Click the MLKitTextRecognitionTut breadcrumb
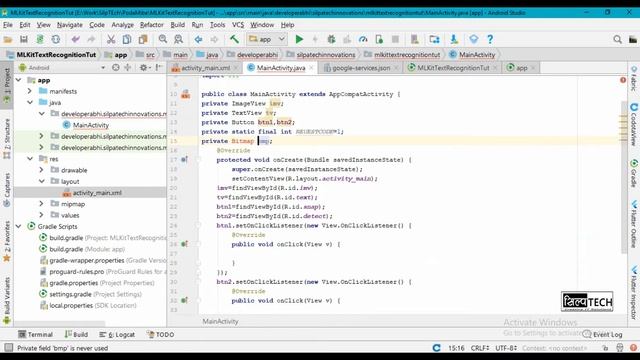This screenshot has width=640, height=360. [52, 55]
